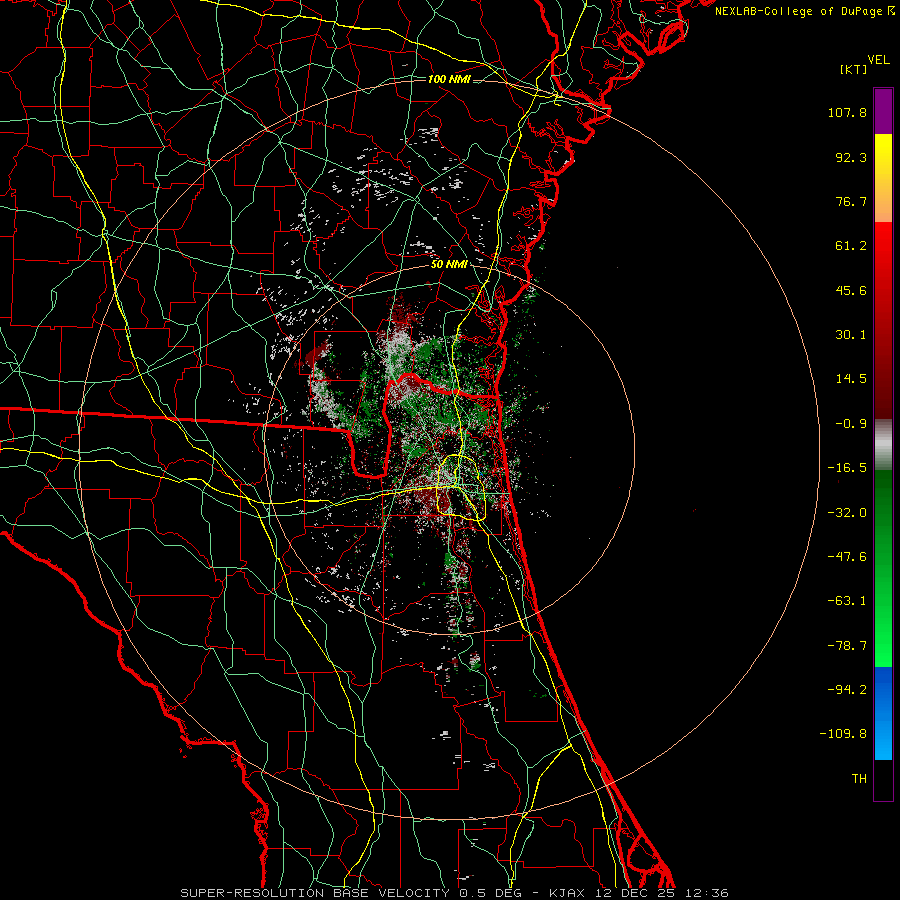Image resolution: width=900 pixels, height=900 pixels.
Task: Click the 30.1 legend value
Action: [x=851, y=335]
